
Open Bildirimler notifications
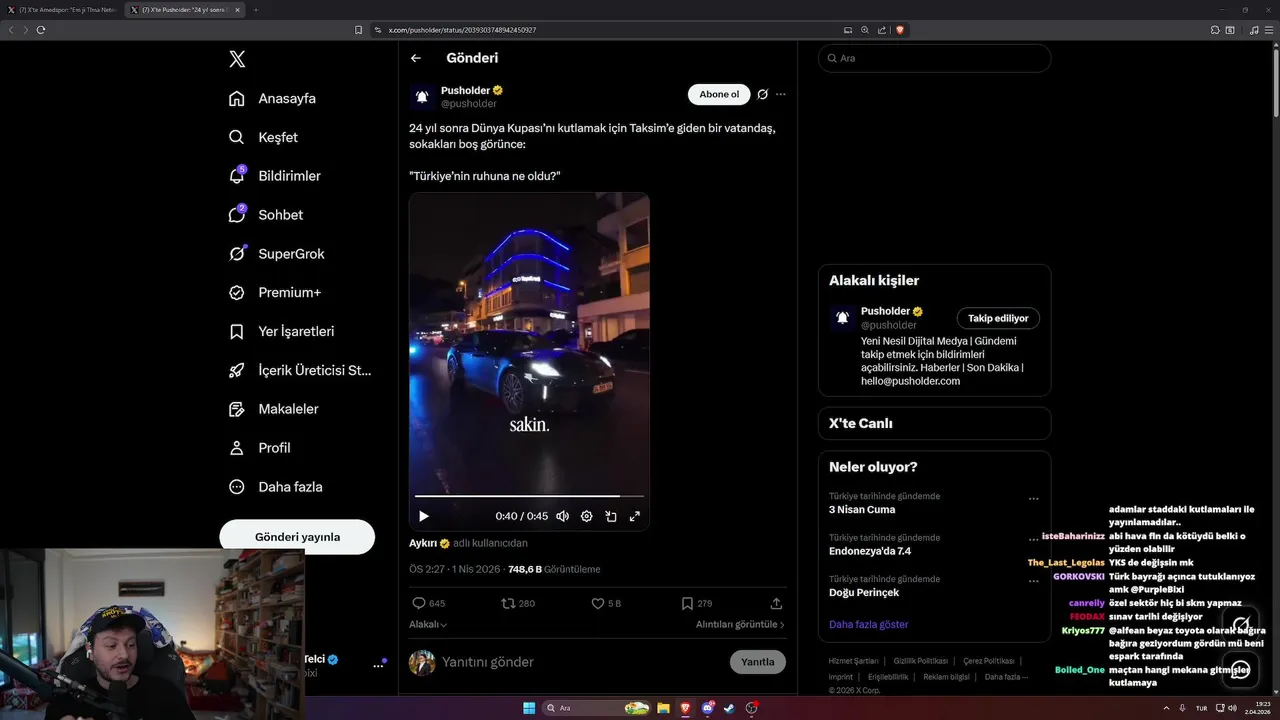click(x=275, y=176)
